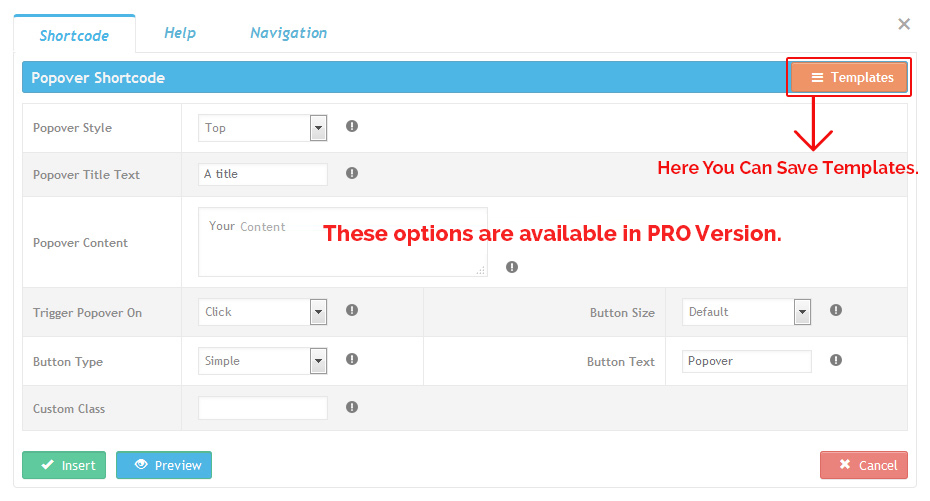930x501 pixels.
Task: Click the info icon beside Popover Title Text
Action: coord(352,173)
